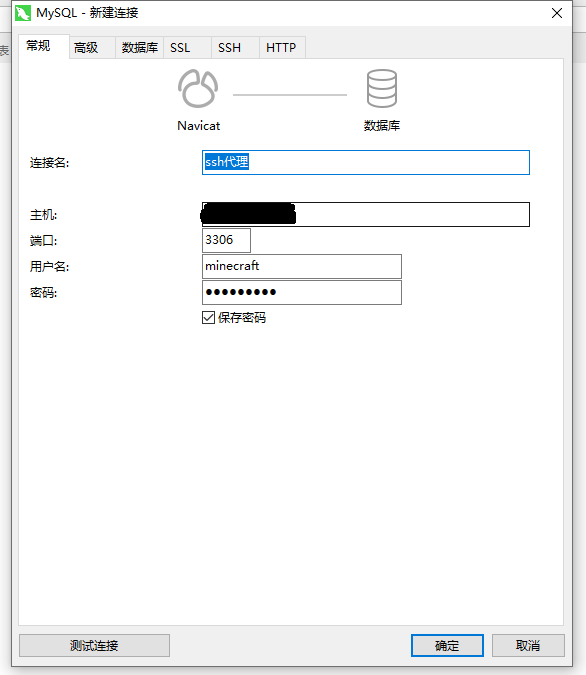Screen dimensions: 586x675
Task: Focus the 连接名 input field
Action: 366,162
